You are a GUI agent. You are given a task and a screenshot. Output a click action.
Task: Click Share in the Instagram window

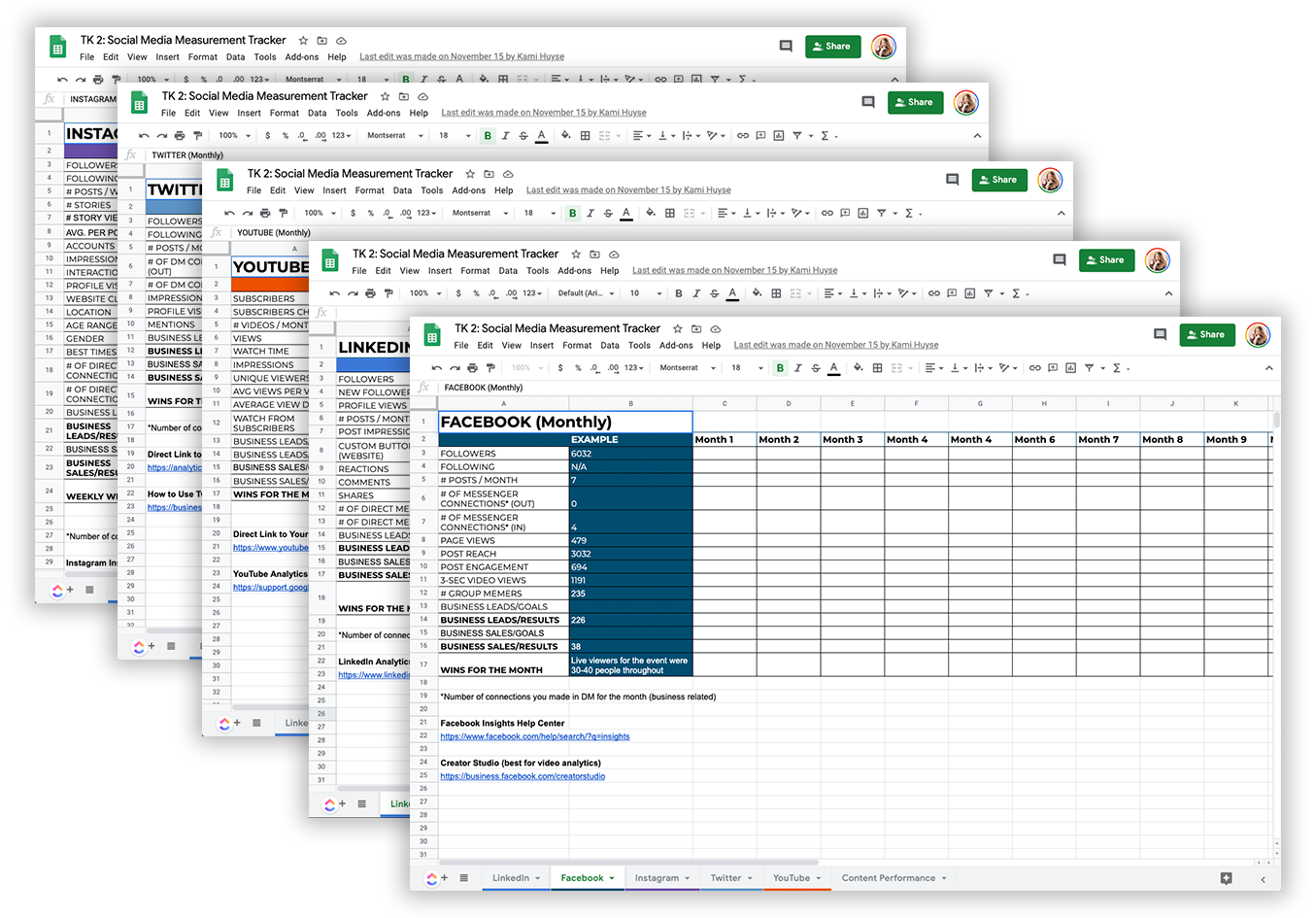[833, 46]
